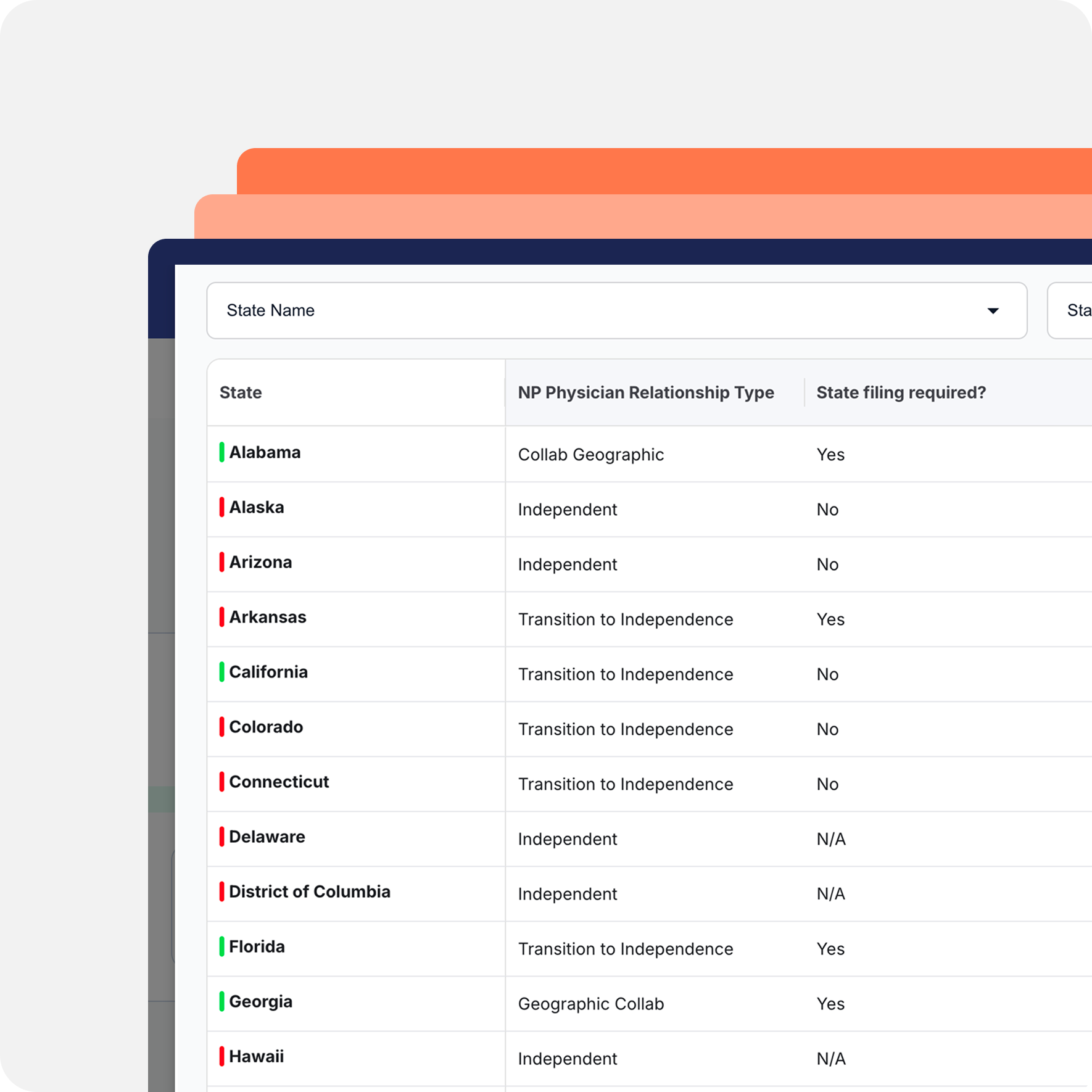Viewport: 1092px width, 1092px height.
Task: Click the State filing required? header
Action: pos(901,392)
